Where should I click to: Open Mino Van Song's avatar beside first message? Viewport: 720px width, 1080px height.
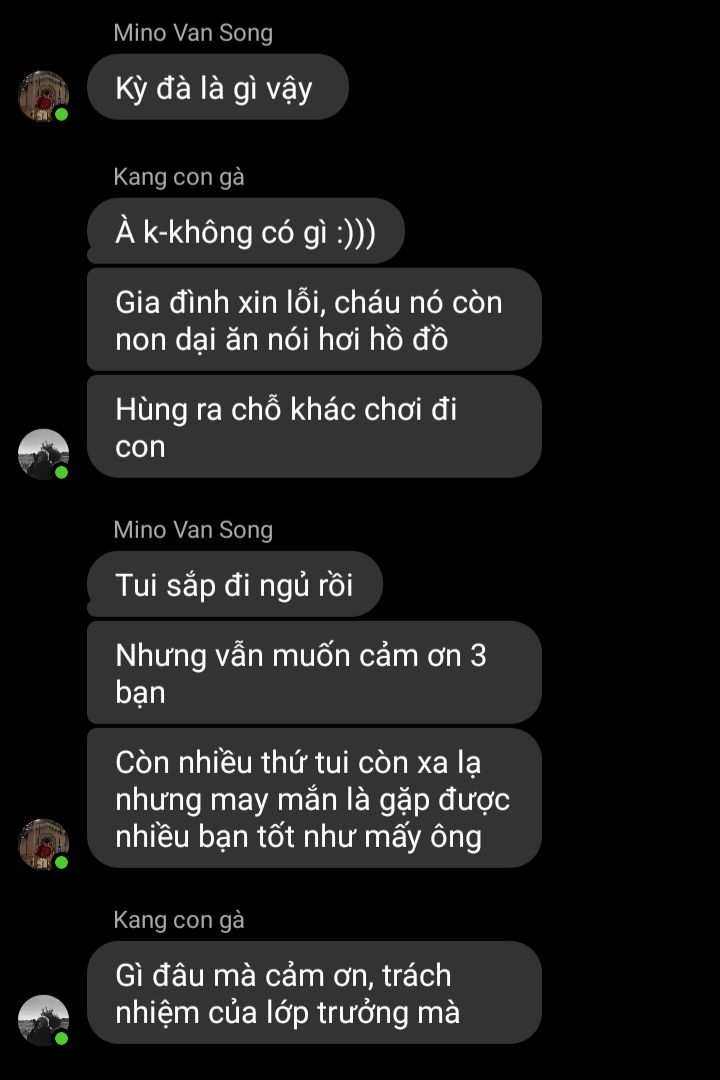[43, 96]
